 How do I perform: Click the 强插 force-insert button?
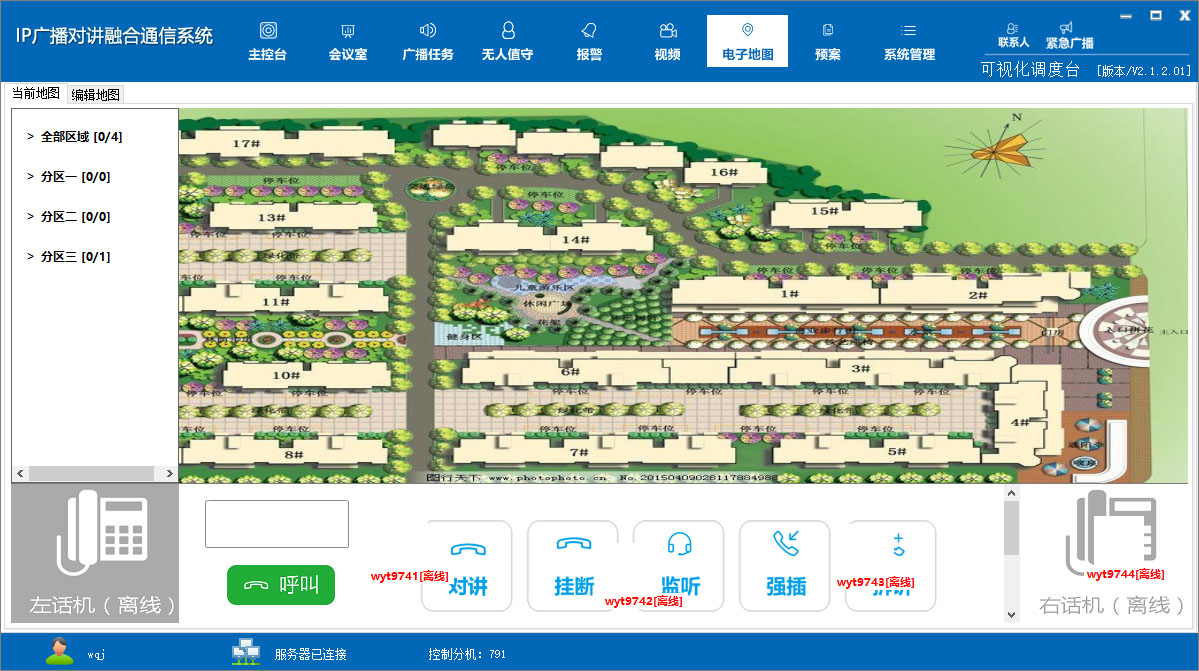point(785,566)
